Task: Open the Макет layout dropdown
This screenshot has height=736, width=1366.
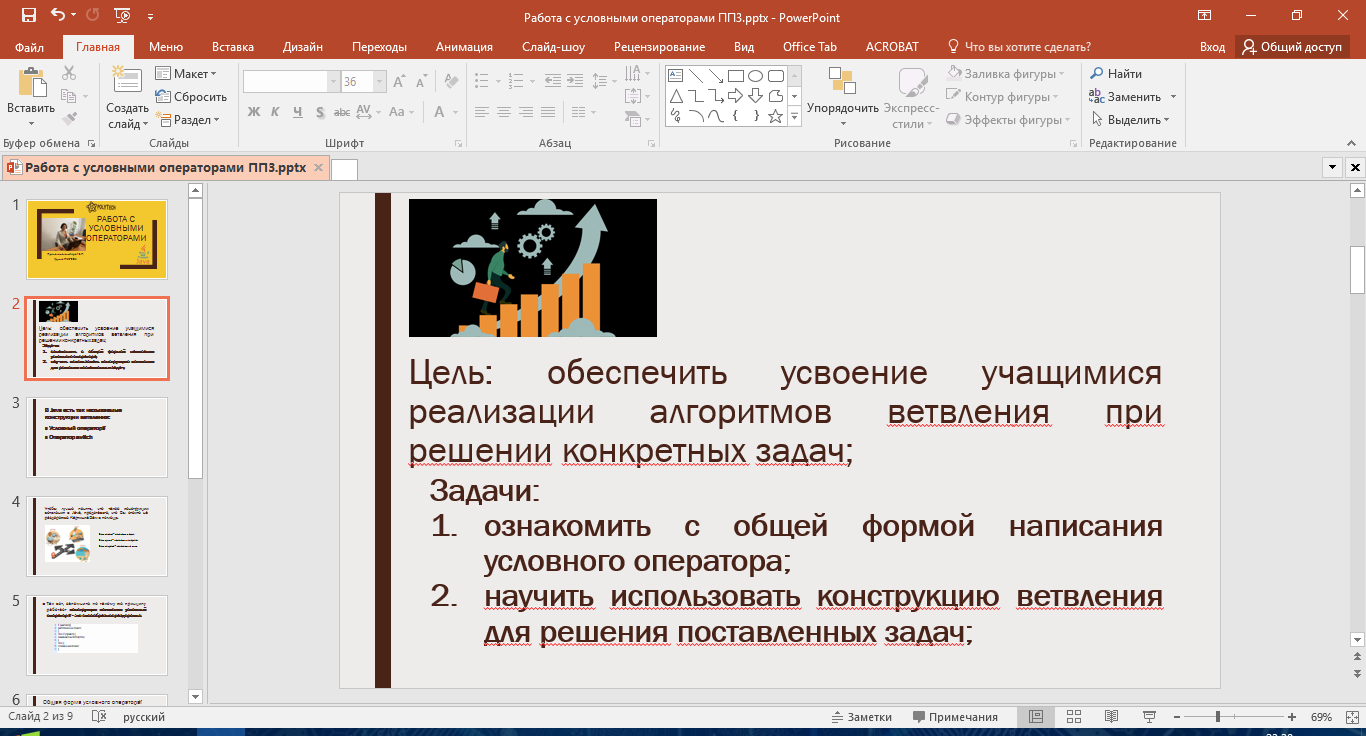Action: click(x=187, y=74)
